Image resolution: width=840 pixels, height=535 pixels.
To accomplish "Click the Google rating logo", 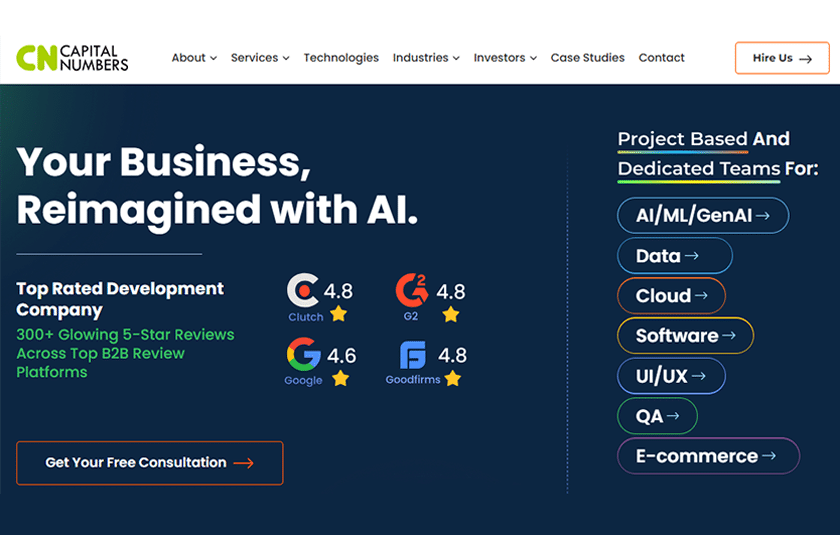I will pos(303,354).
